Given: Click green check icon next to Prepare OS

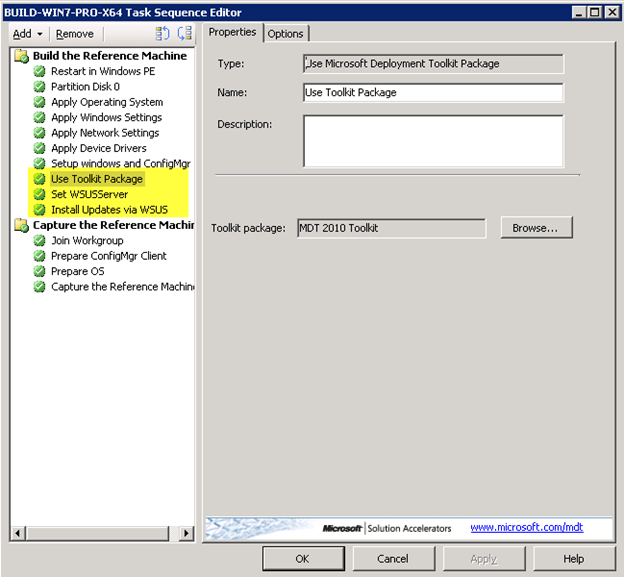Looking at the screenshot, I should tap(39, 271).
